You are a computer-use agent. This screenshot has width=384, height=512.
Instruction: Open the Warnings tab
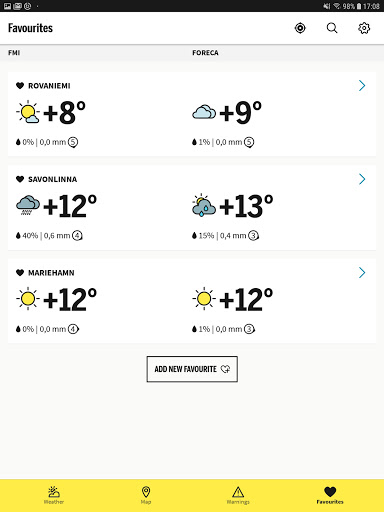pyautogui.click(x=238, y=495)
